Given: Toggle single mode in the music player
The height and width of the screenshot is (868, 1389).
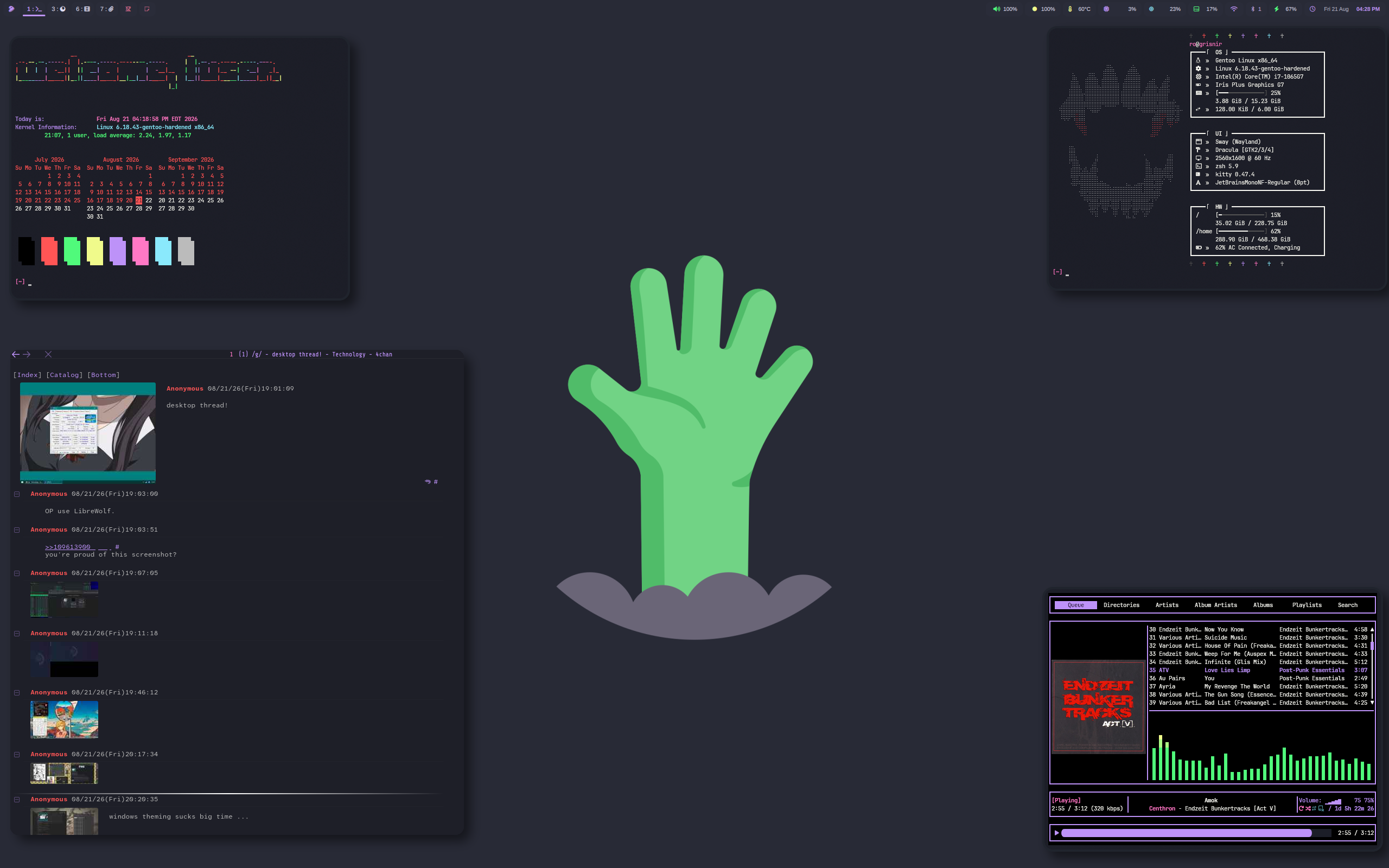Looking at the screenshot, I should pos(1314,809).
